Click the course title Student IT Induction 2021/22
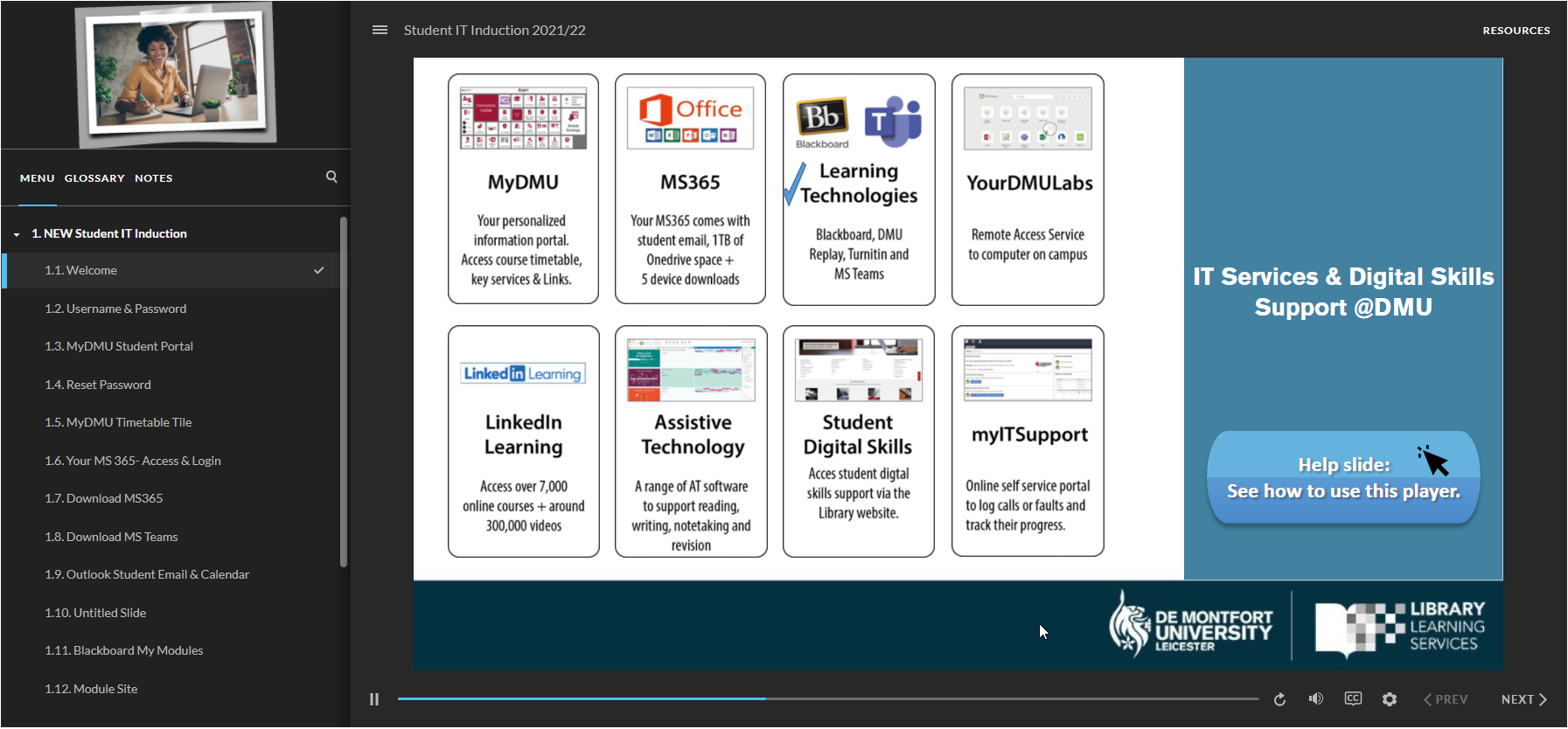The width and height of the screenshot is (1568, 729). click(x=495, y=31)
